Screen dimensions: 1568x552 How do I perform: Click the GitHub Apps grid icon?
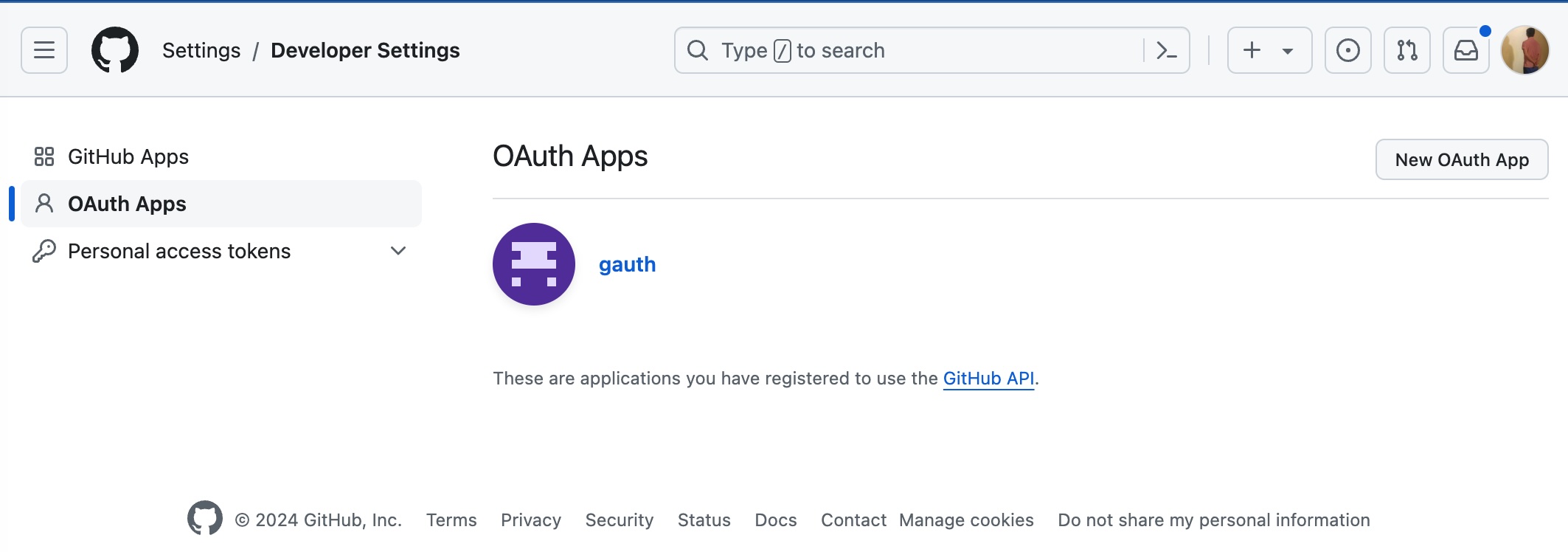[44, 156]
